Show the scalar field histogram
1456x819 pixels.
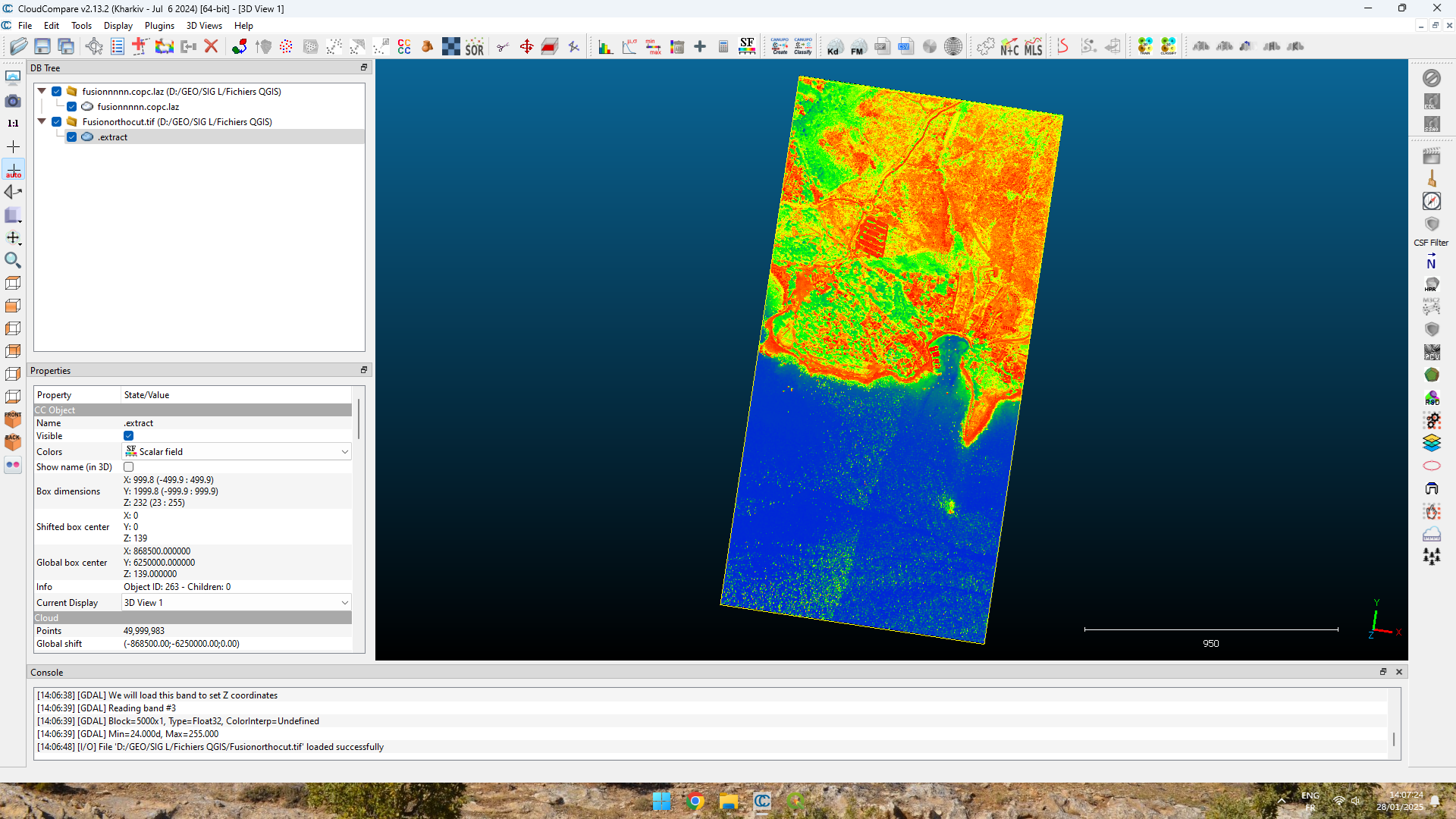coord(605,47)
